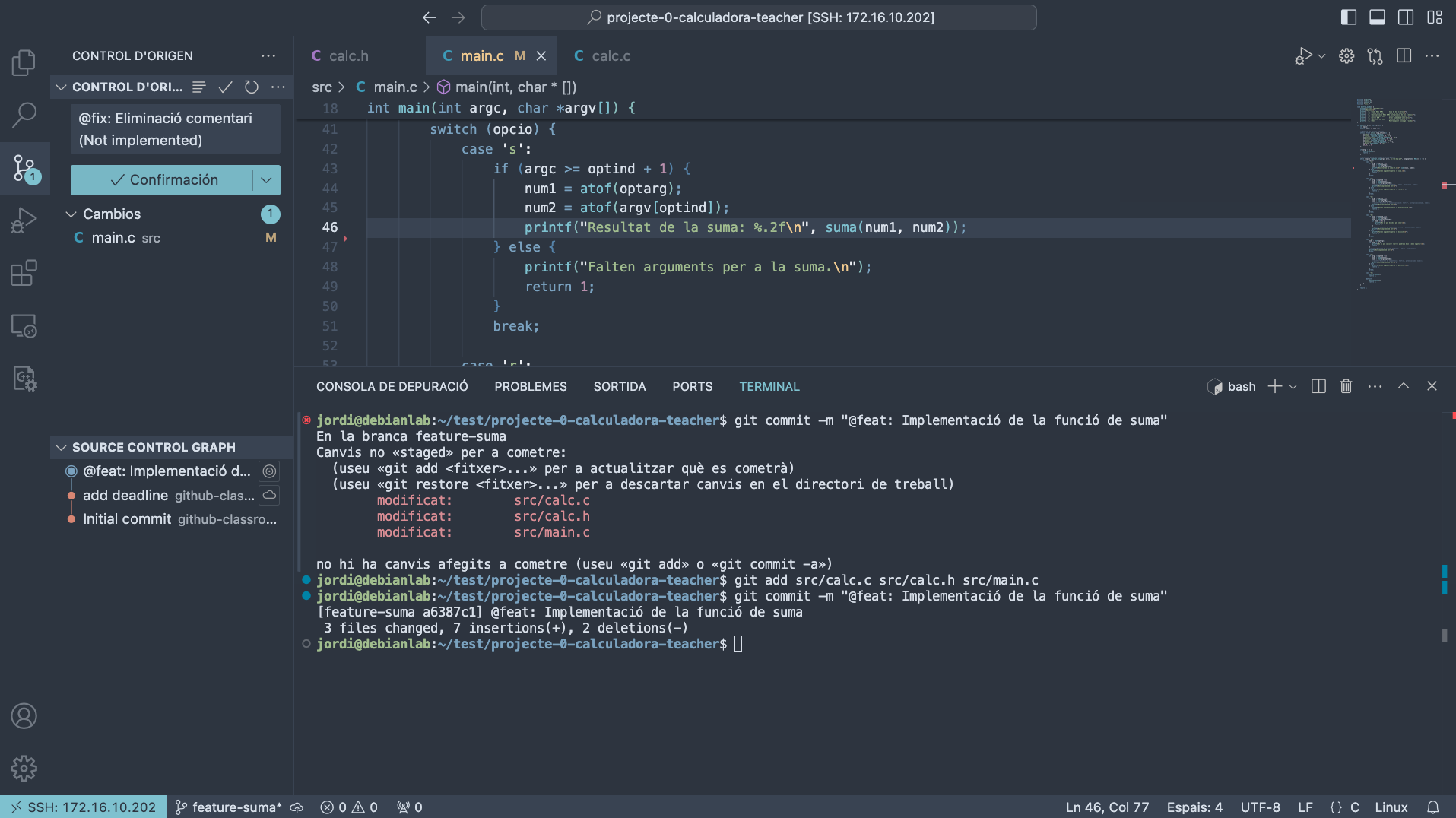
Task: Toggle the primary side bar layout icon
Action: click(x=1348, y=17)
